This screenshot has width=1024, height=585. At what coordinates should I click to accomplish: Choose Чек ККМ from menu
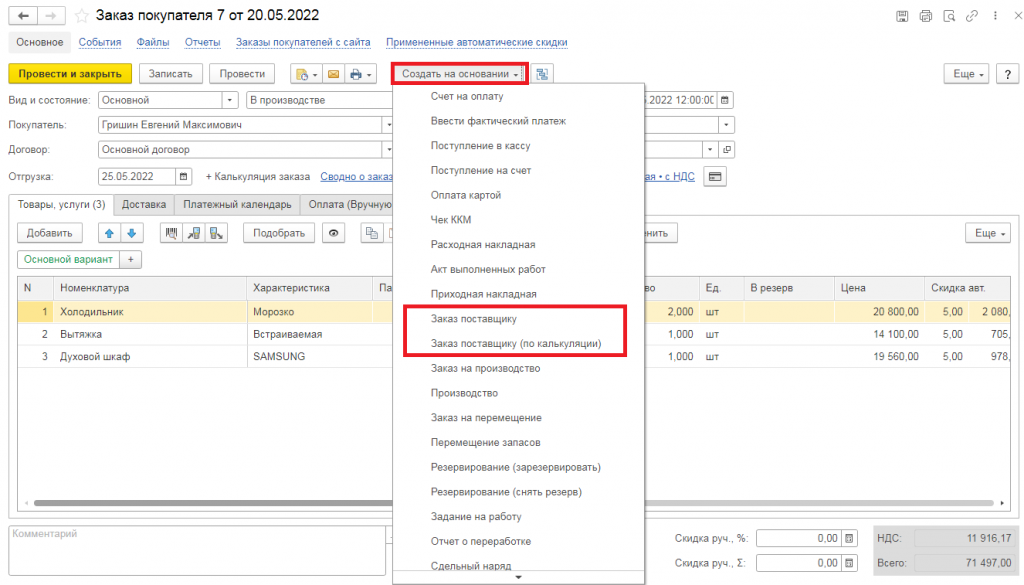[451, 219]
